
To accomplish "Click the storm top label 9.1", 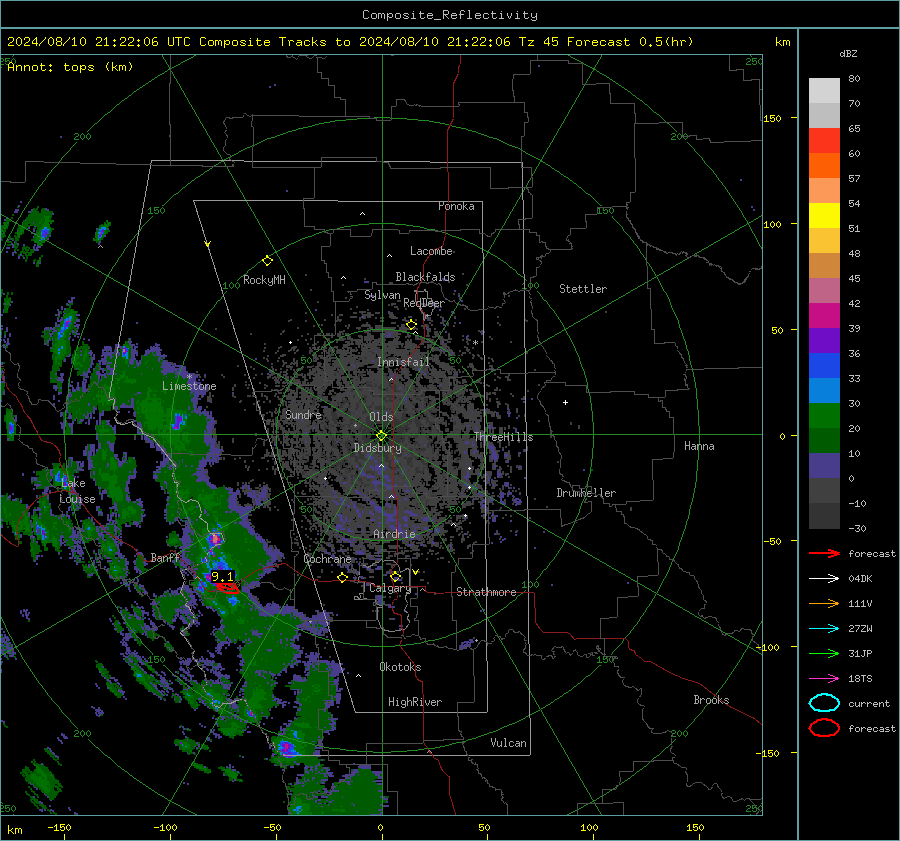I will (x=223, y=576).
